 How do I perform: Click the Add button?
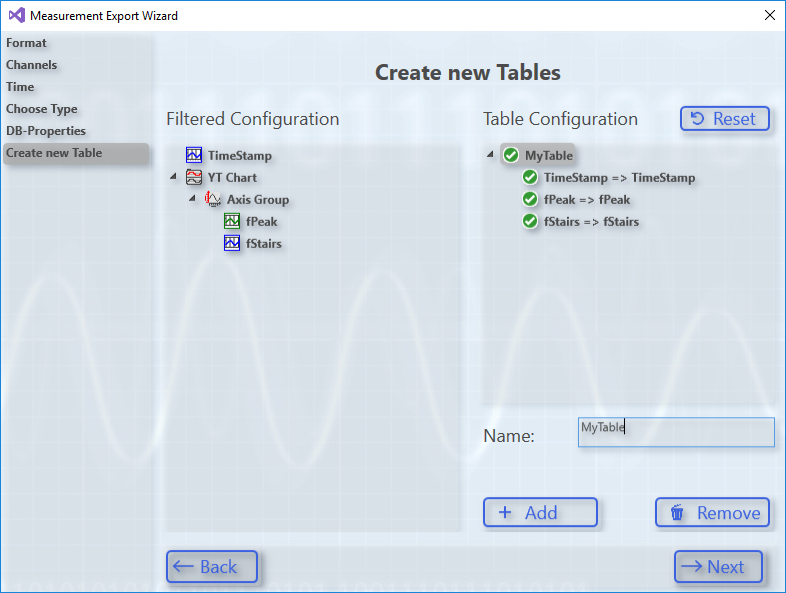tap(540, 512)
